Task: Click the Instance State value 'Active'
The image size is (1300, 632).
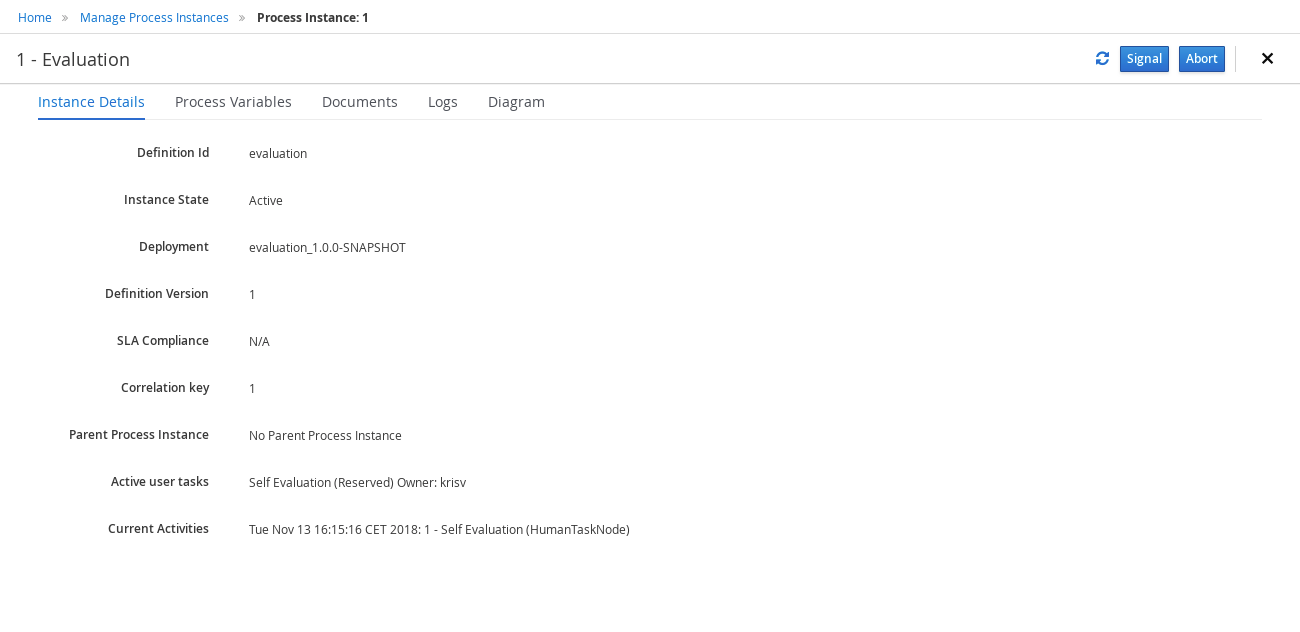Action: [x=266, y=201]
